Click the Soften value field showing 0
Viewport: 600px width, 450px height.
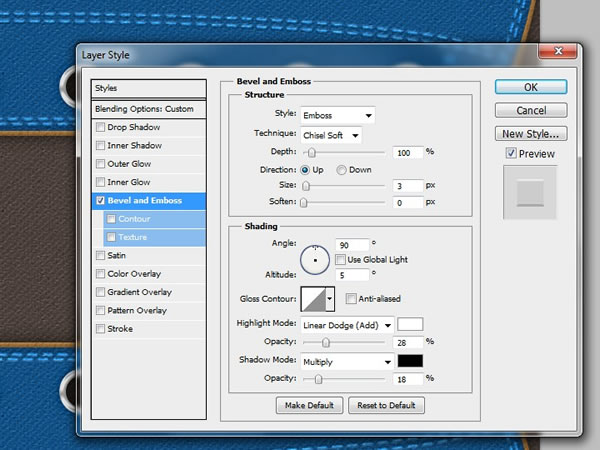[408, 202]
